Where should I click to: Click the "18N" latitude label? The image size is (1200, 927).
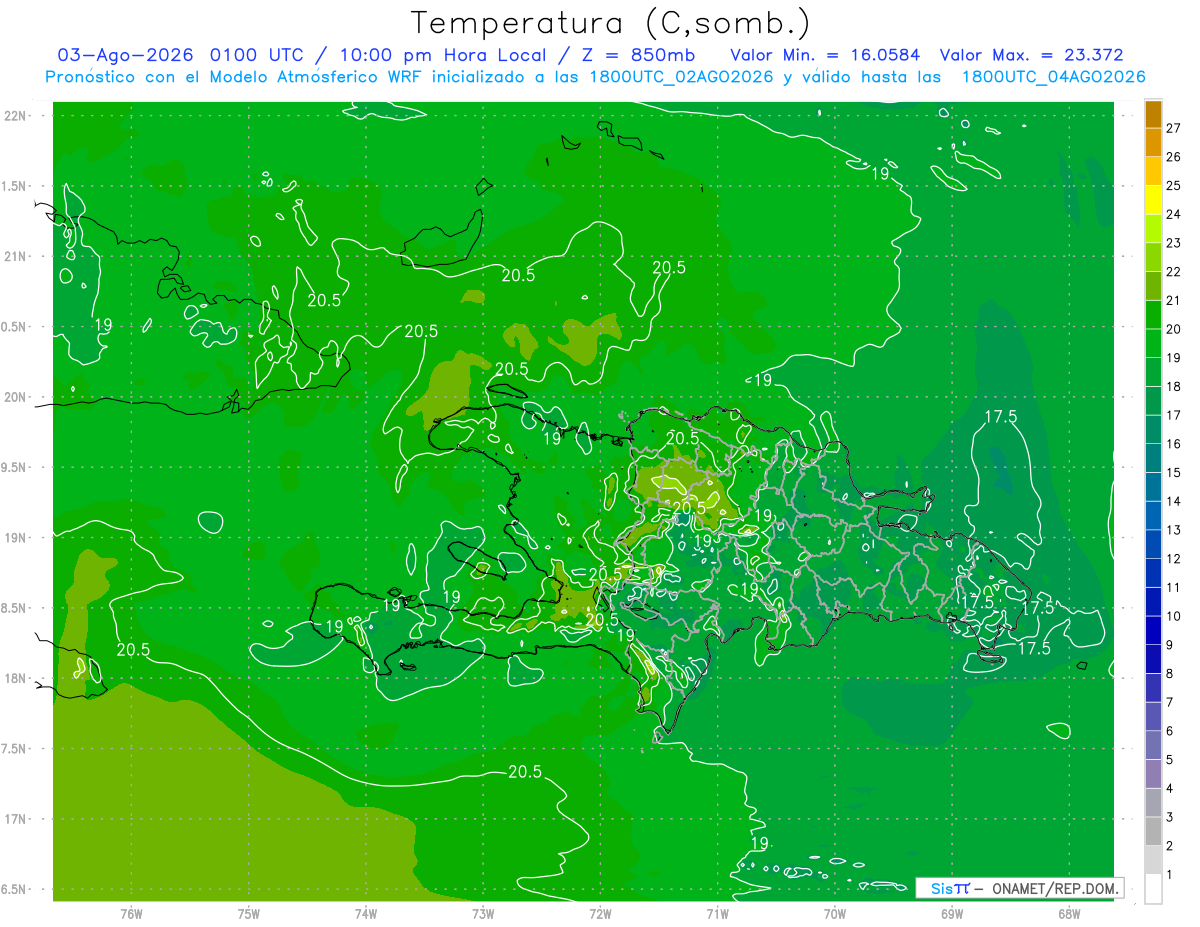pyautogui.click(x=16, y=678)
